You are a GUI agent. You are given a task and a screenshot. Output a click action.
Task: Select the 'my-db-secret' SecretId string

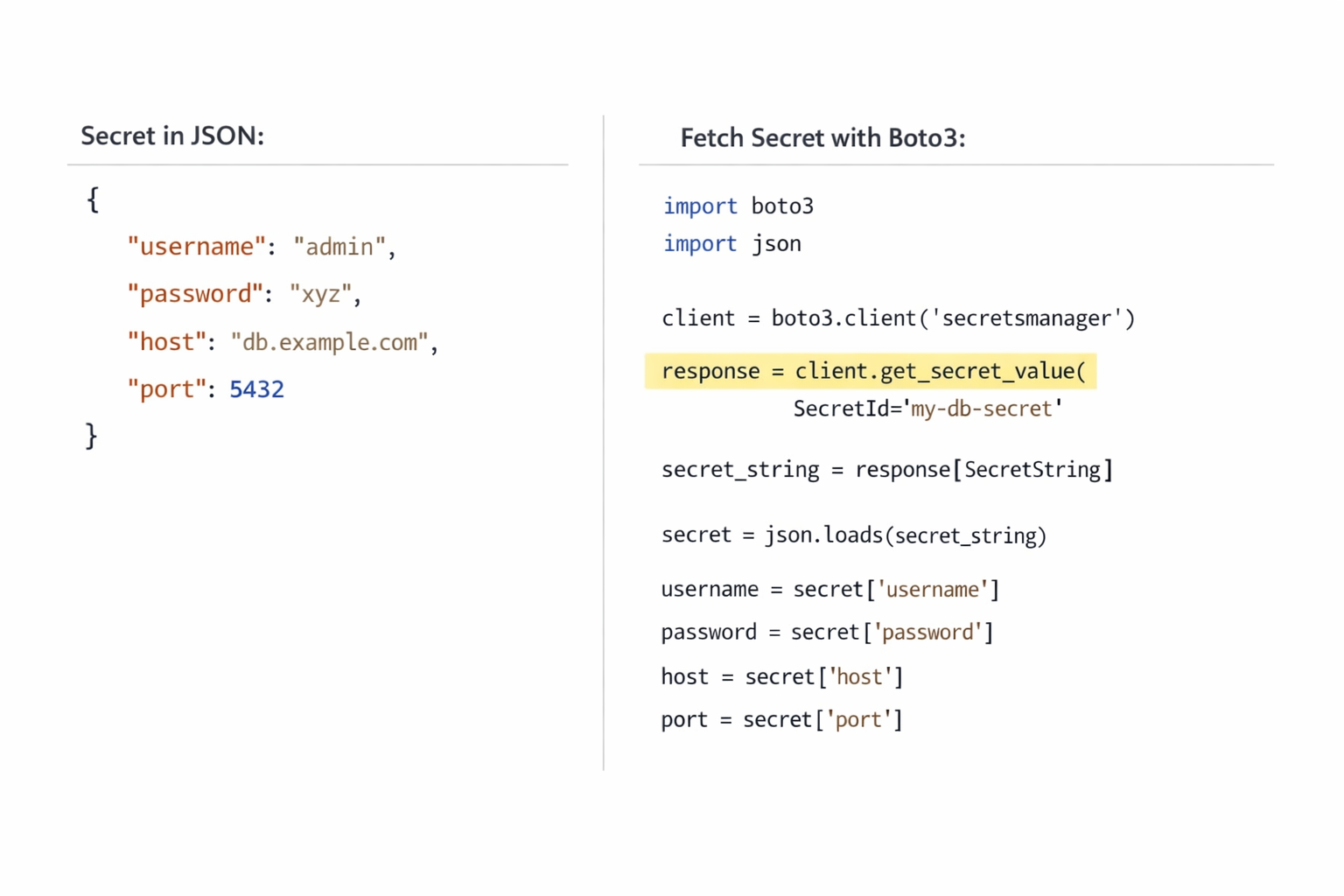pos(982,409)
